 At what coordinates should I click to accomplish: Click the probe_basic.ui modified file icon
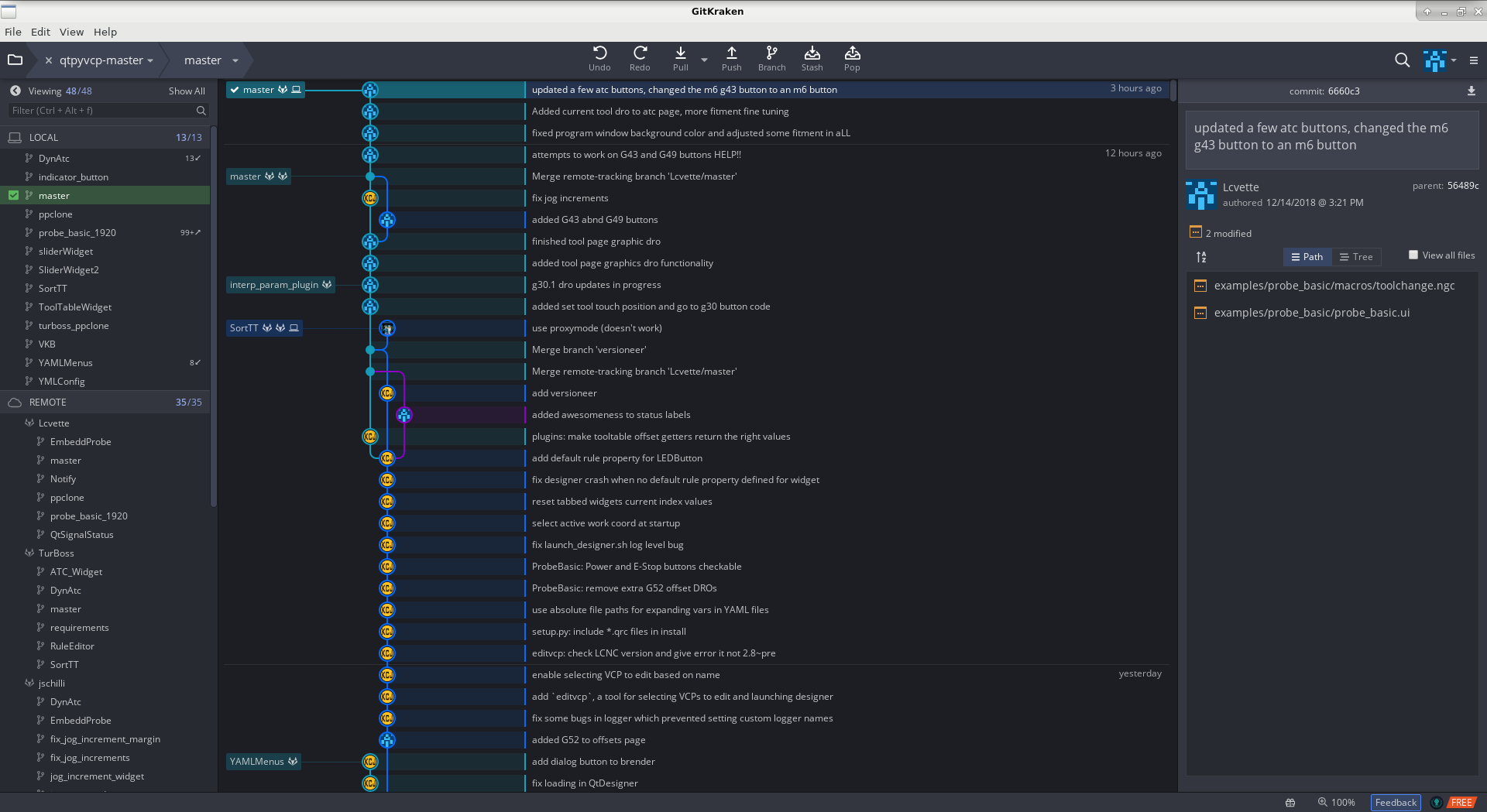click(1200, 313)
